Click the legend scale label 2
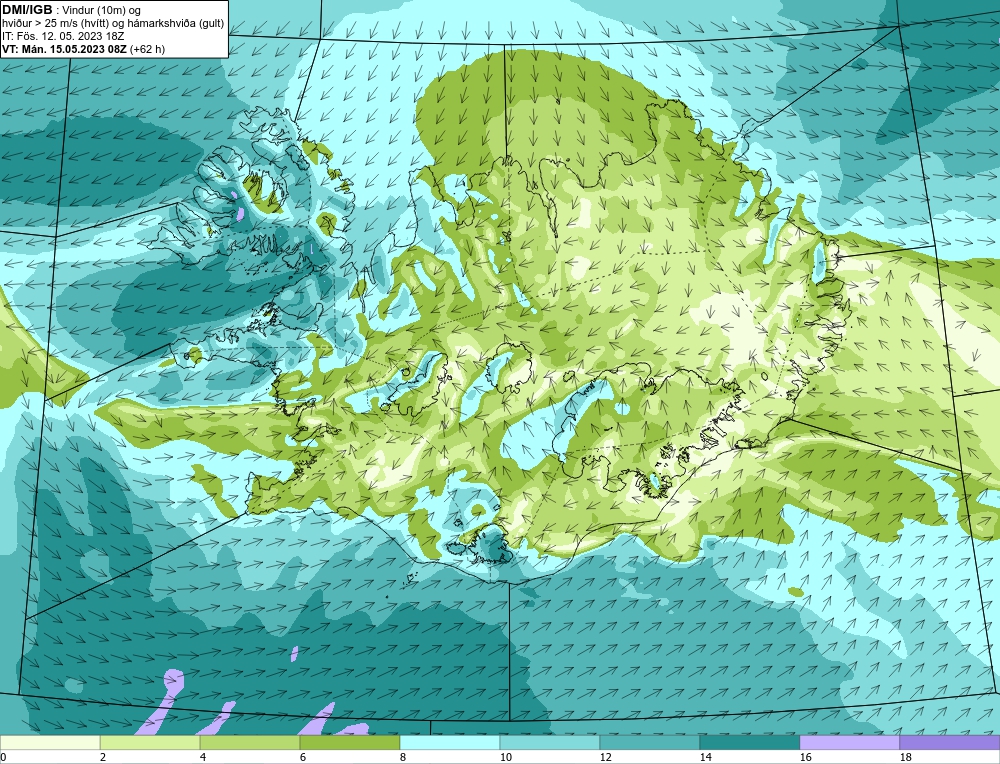1000x764 pixels. point(103,758)
